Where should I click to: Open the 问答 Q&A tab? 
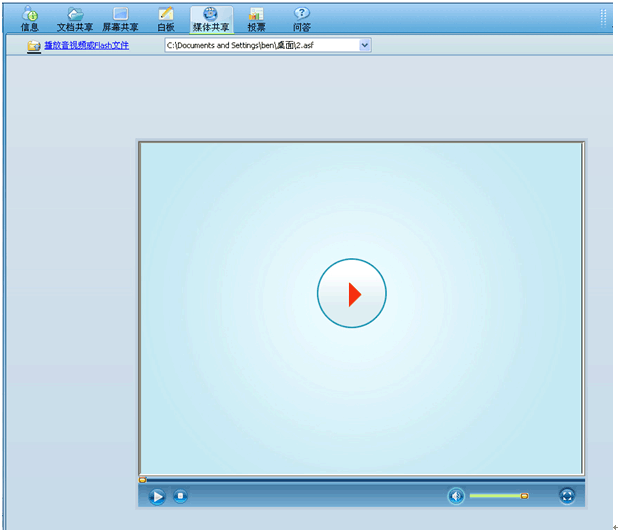302,19
